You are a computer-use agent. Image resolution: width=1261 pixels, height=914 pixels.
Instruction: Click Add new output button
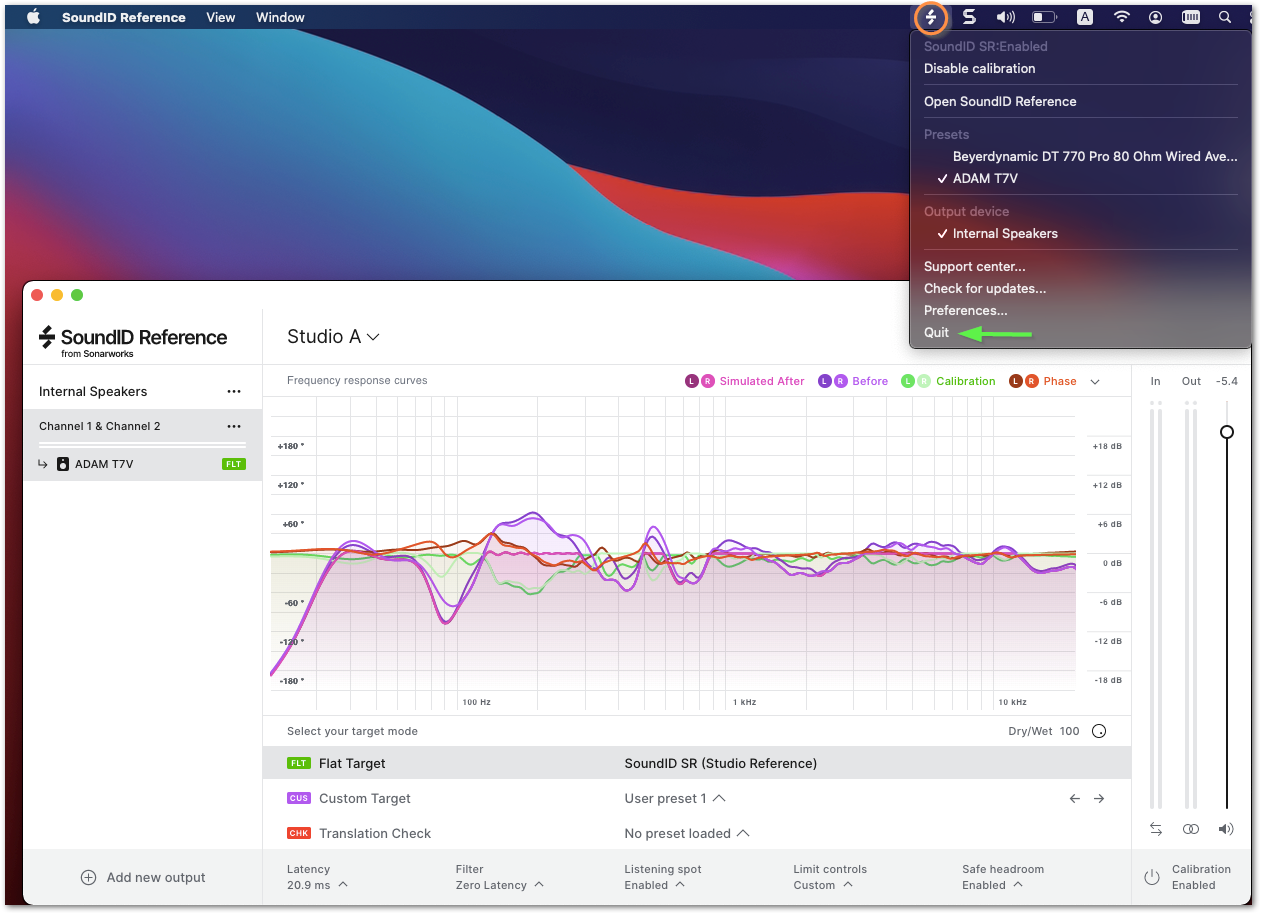tap(143, 878)
